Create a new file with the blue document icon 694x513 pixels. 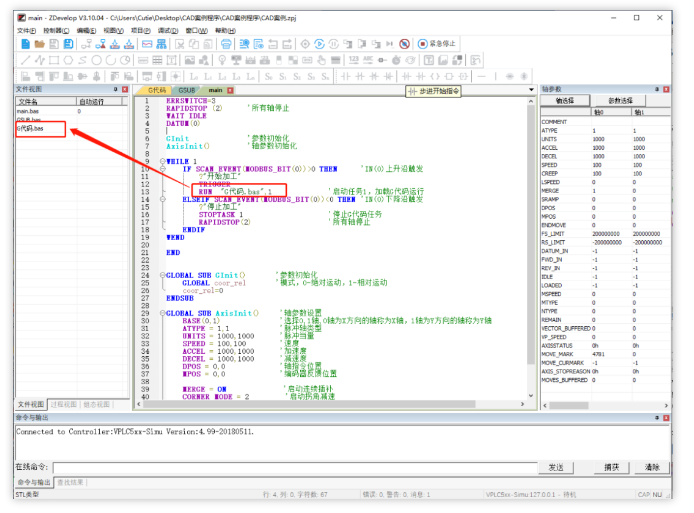click(x=25, y=44)
